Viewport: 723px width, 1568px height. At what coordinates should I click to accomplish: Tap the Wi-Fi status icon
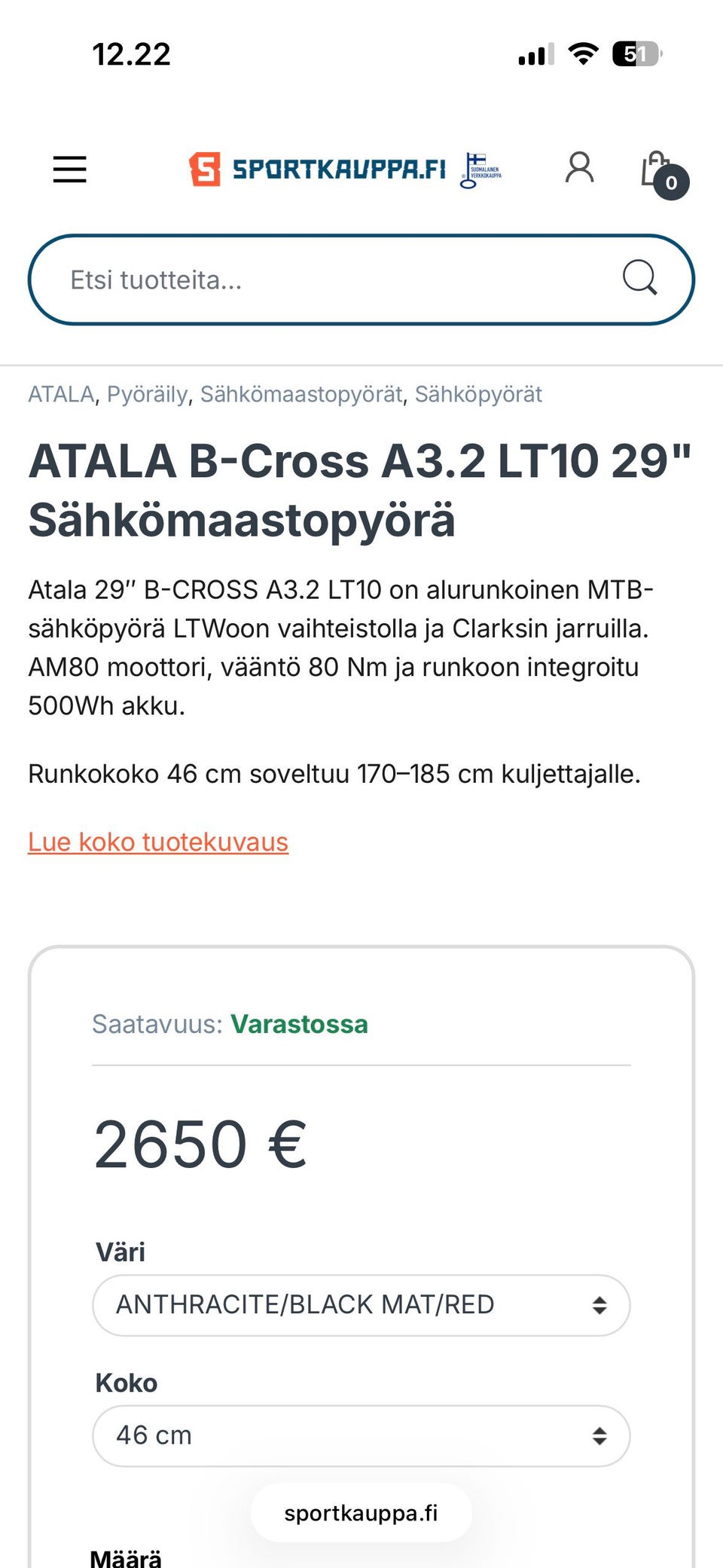tap(582, 54)
